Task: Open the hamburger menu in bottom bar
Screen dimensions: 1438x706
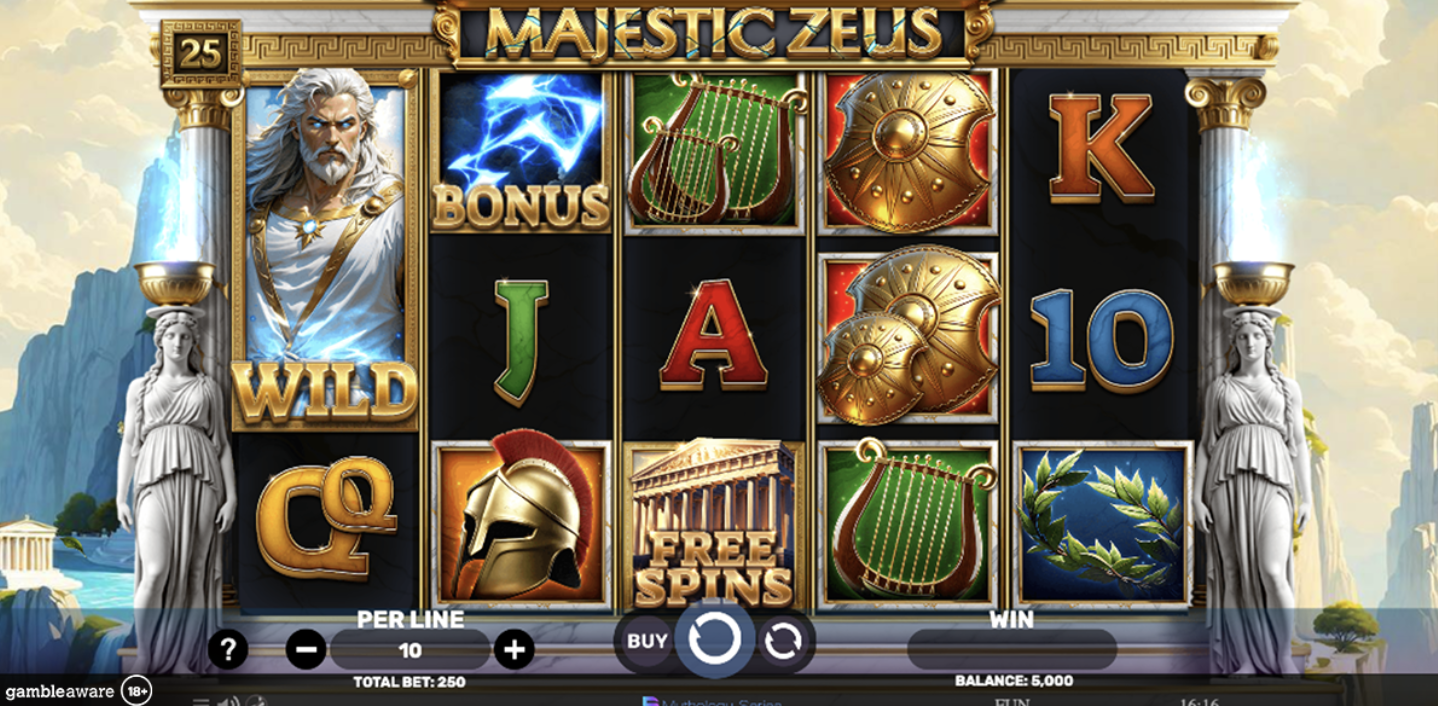Action: (x=201, y=702)
